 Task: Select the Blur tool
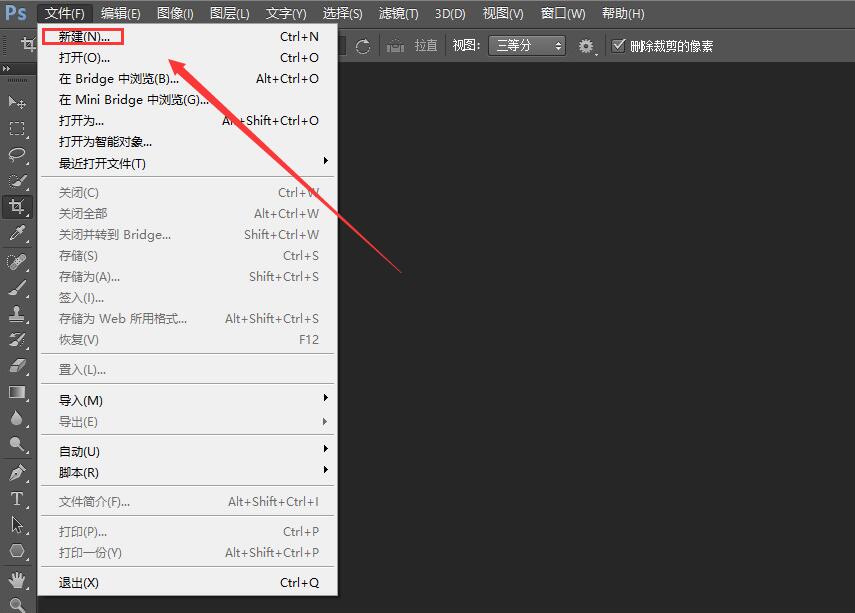point(17,418)
